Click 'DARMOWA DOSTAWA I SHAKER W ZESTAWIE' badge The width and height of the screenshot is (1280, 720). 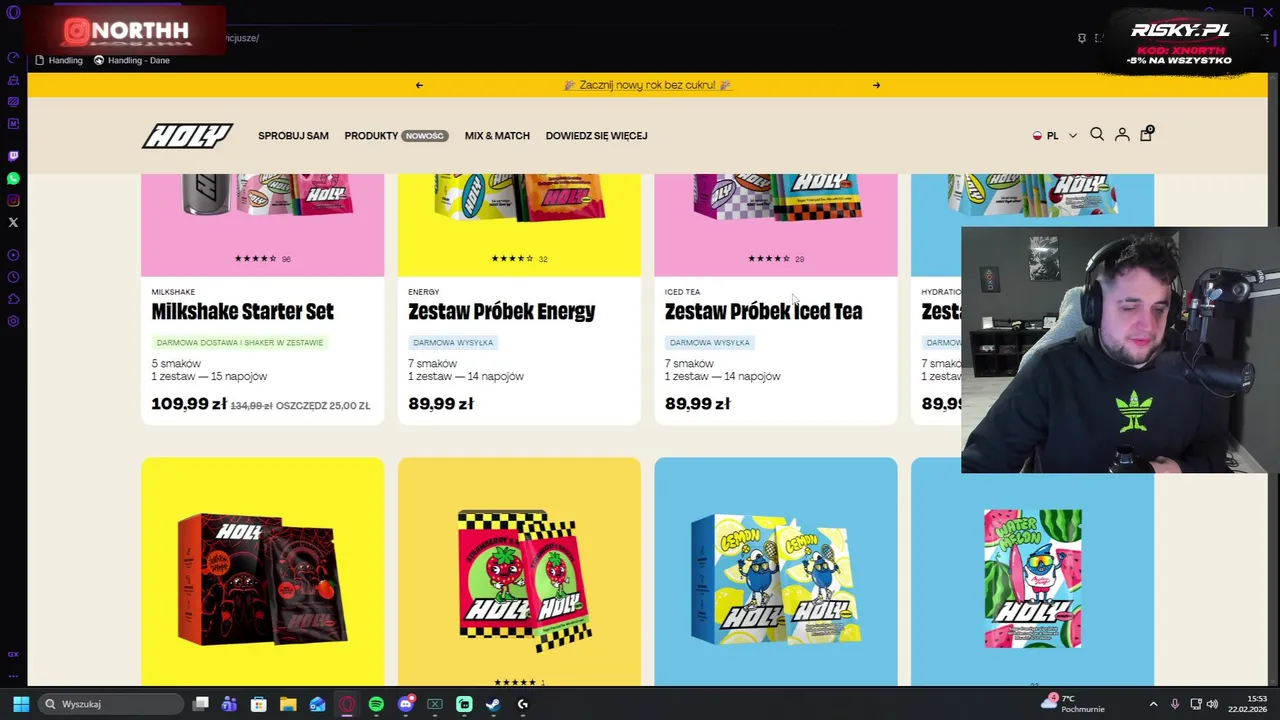click(x=240, y=343)
